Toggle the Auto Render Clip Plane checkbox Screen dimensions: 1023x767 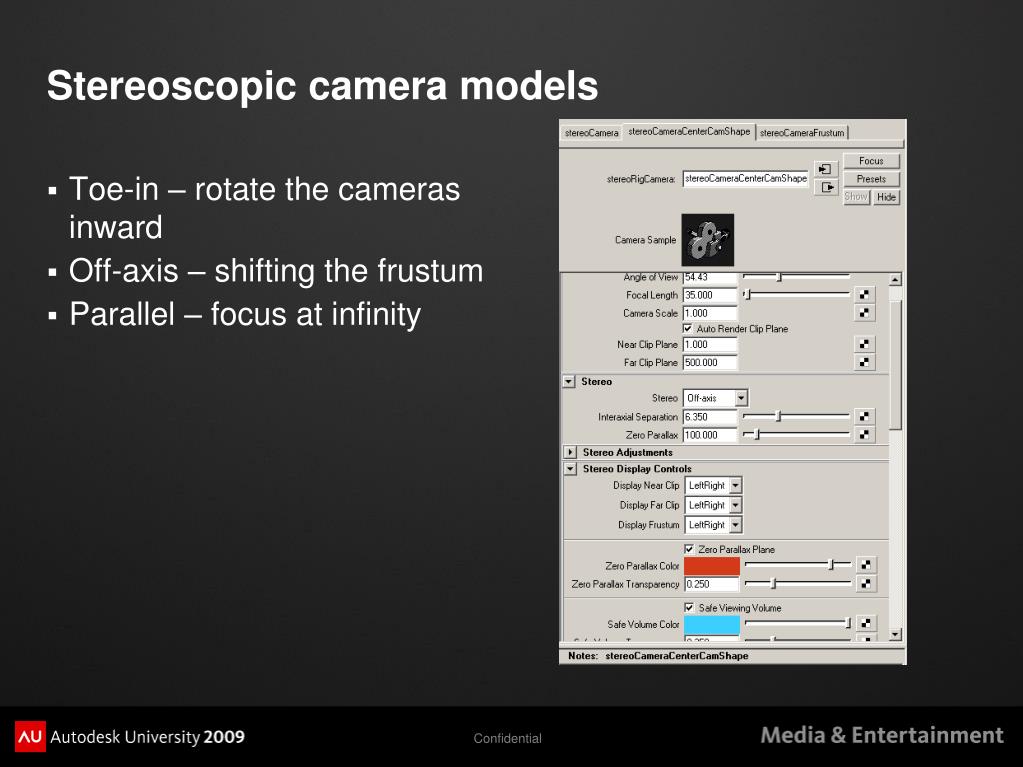[688, 329]
